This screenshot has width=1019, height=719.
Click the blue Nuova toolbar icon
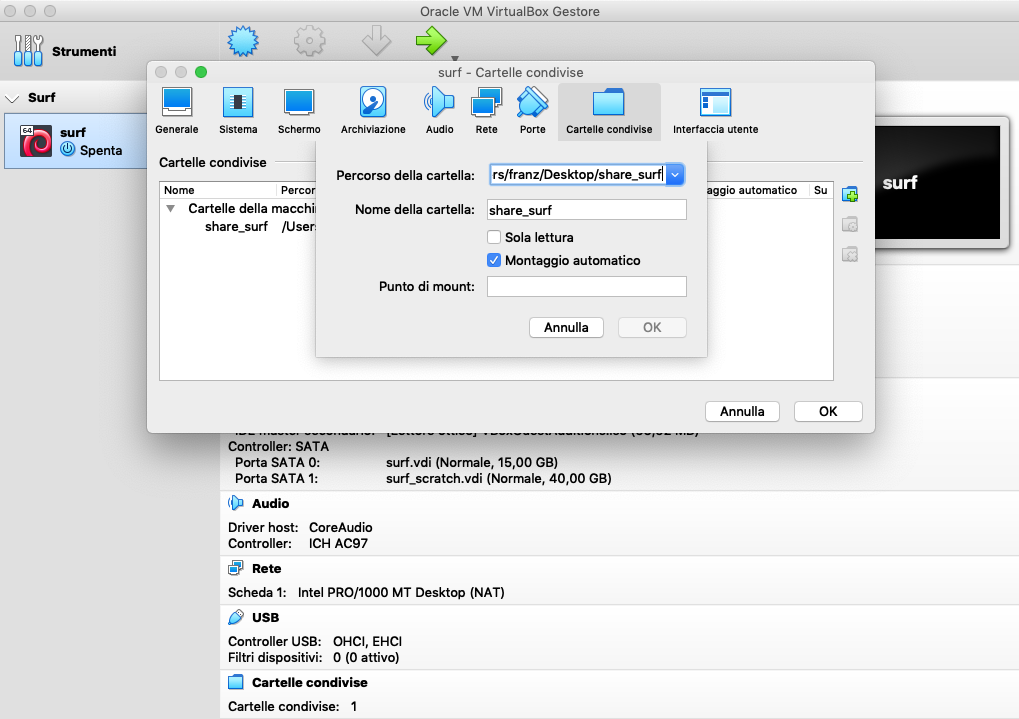tap(243, 41)
